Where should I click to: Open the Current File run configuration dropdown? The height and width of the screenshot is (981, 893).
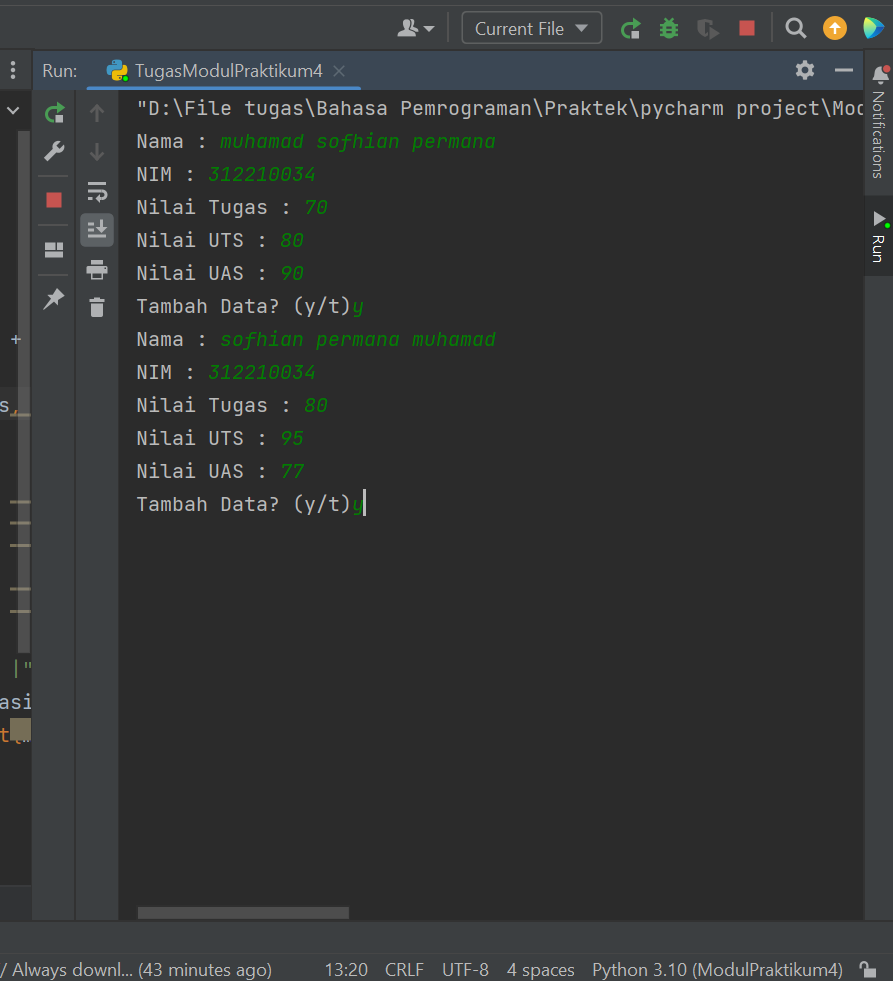pos(531,28)
